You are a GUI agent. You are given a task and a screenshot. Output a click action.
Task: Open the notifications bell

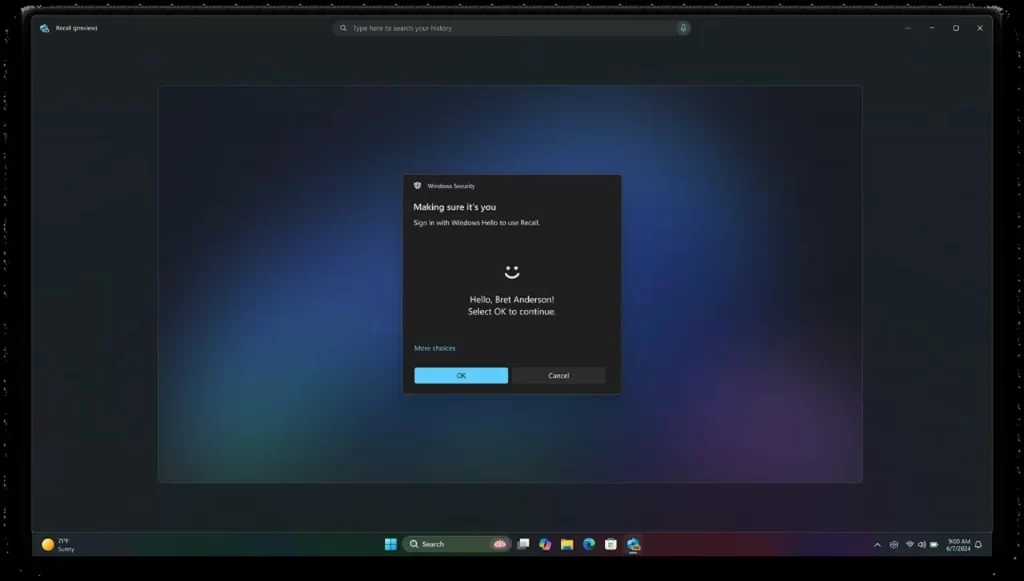(978, 545)
